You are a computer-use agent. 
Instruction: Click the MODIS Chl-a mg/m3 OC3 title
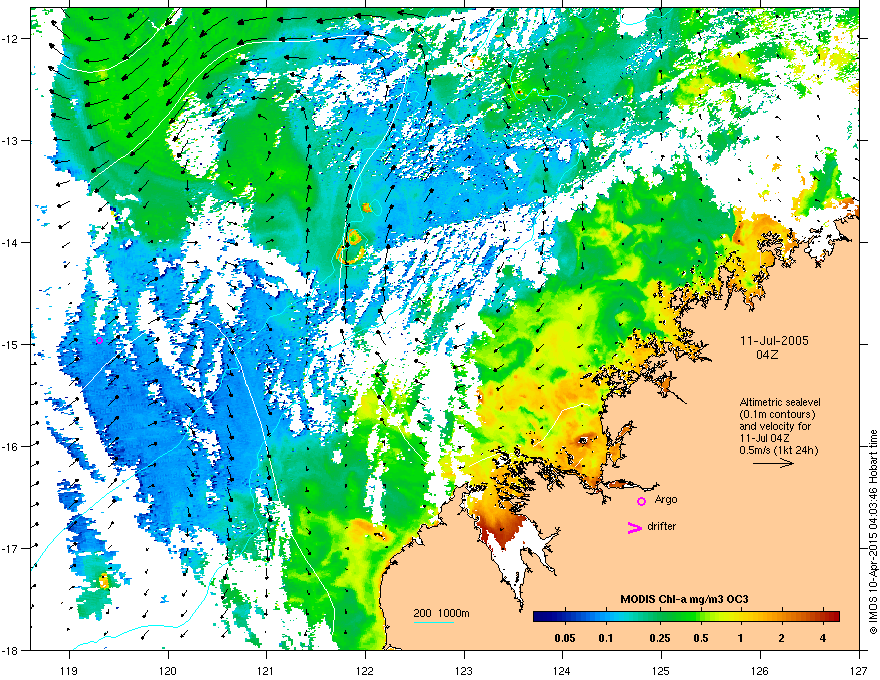(x=684, y=599)
